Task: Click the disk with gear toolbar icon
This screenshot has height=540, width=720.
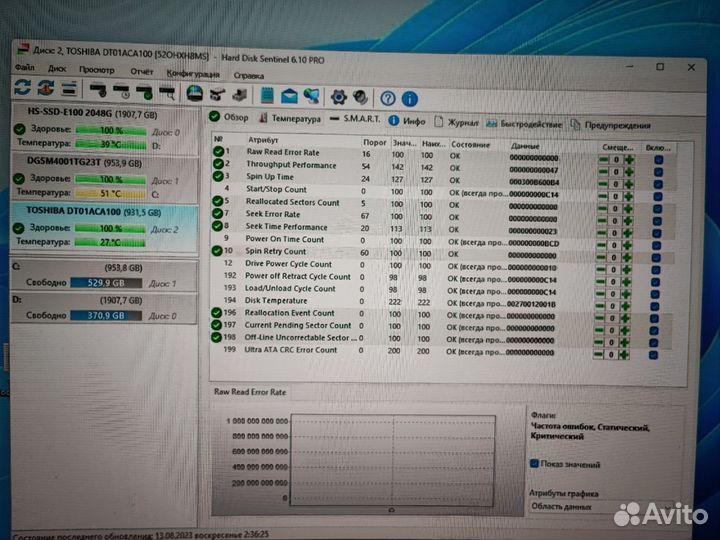Action: 98,90
